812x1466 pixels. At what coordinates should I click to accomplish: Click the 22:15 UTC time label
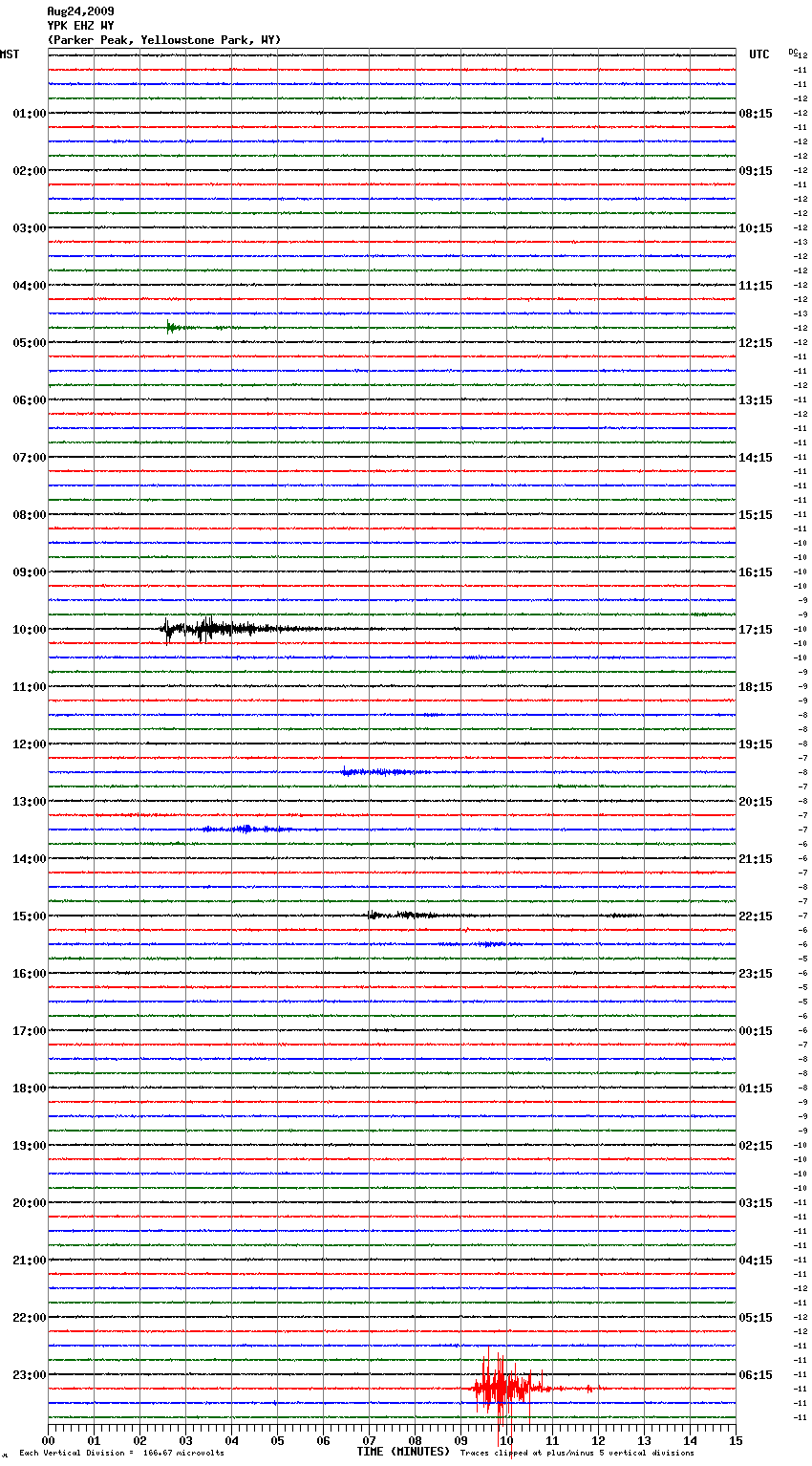[x=756, y=916]
